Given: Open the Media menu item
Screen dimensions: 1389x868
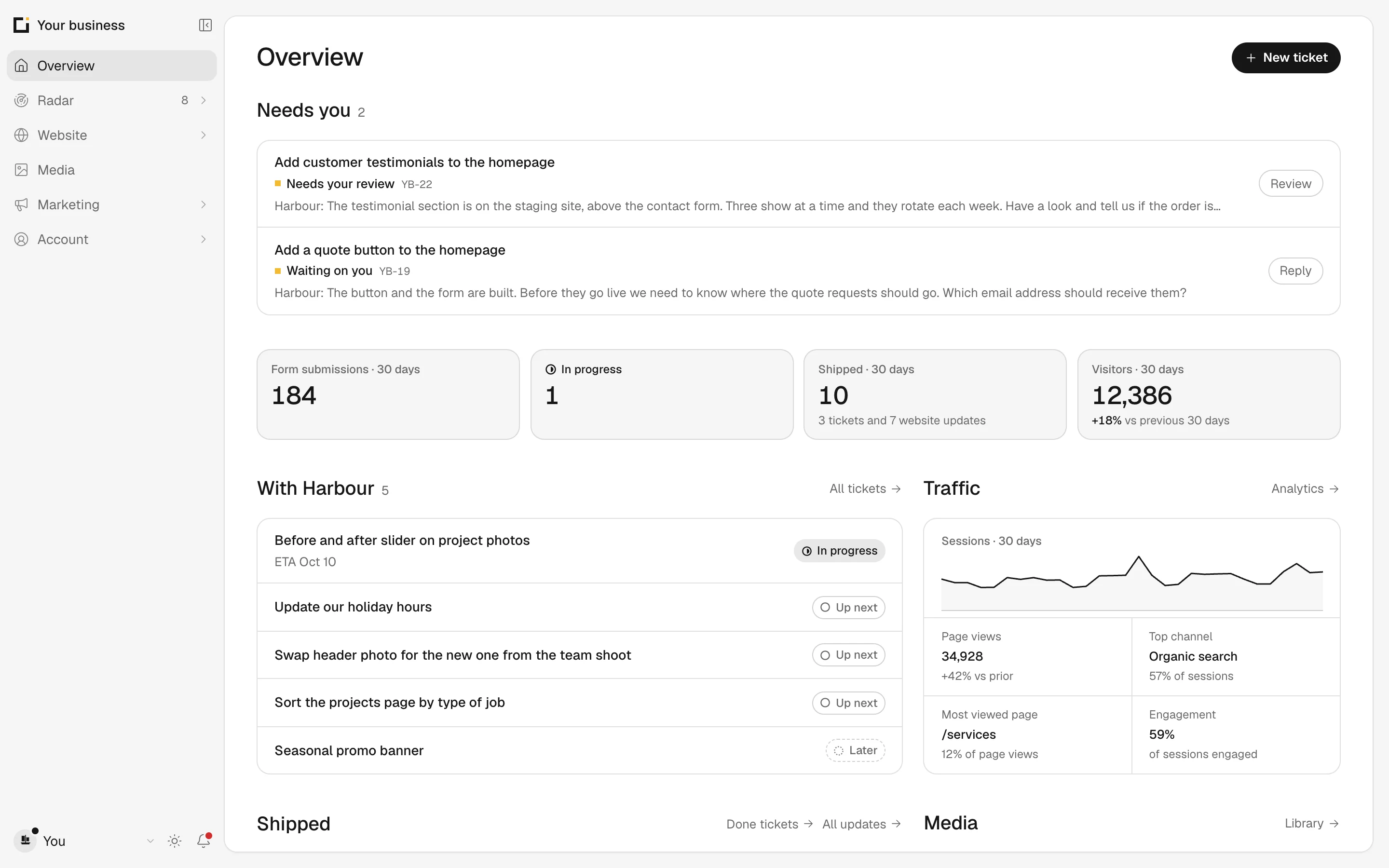Looking at the screenshot, I should tap(112, 170).
